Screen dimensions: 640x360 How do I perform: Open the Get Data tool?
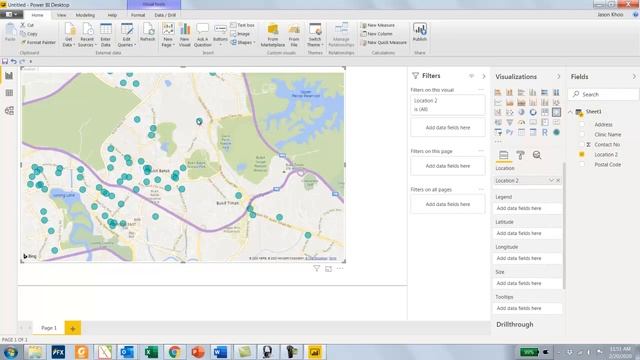pos(69,35)
